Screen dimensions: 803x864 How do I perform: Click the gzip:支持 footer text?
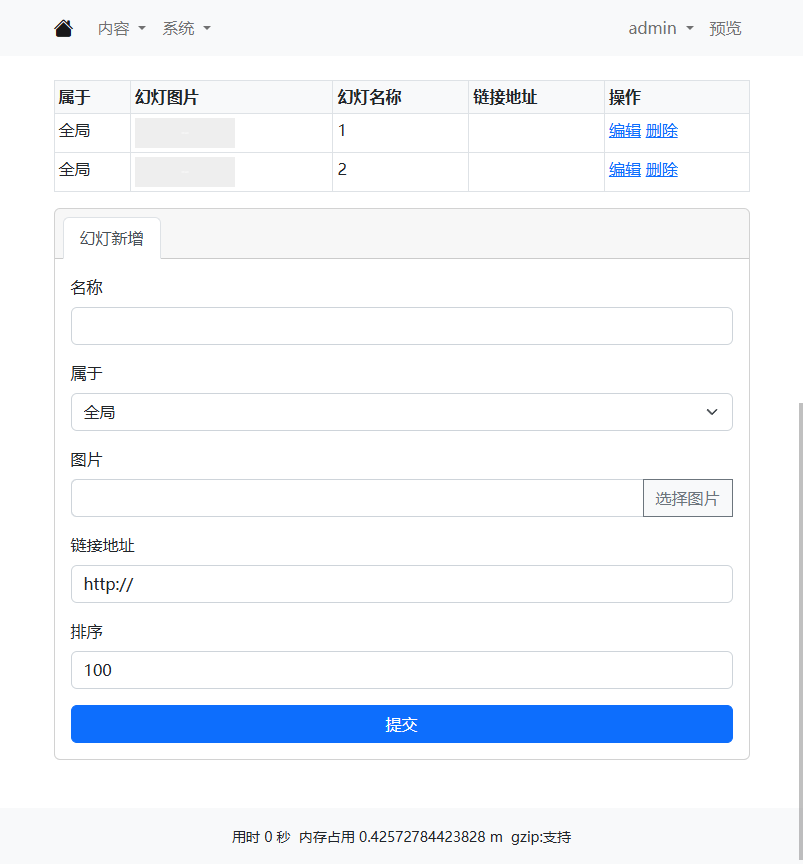point(541,837)
